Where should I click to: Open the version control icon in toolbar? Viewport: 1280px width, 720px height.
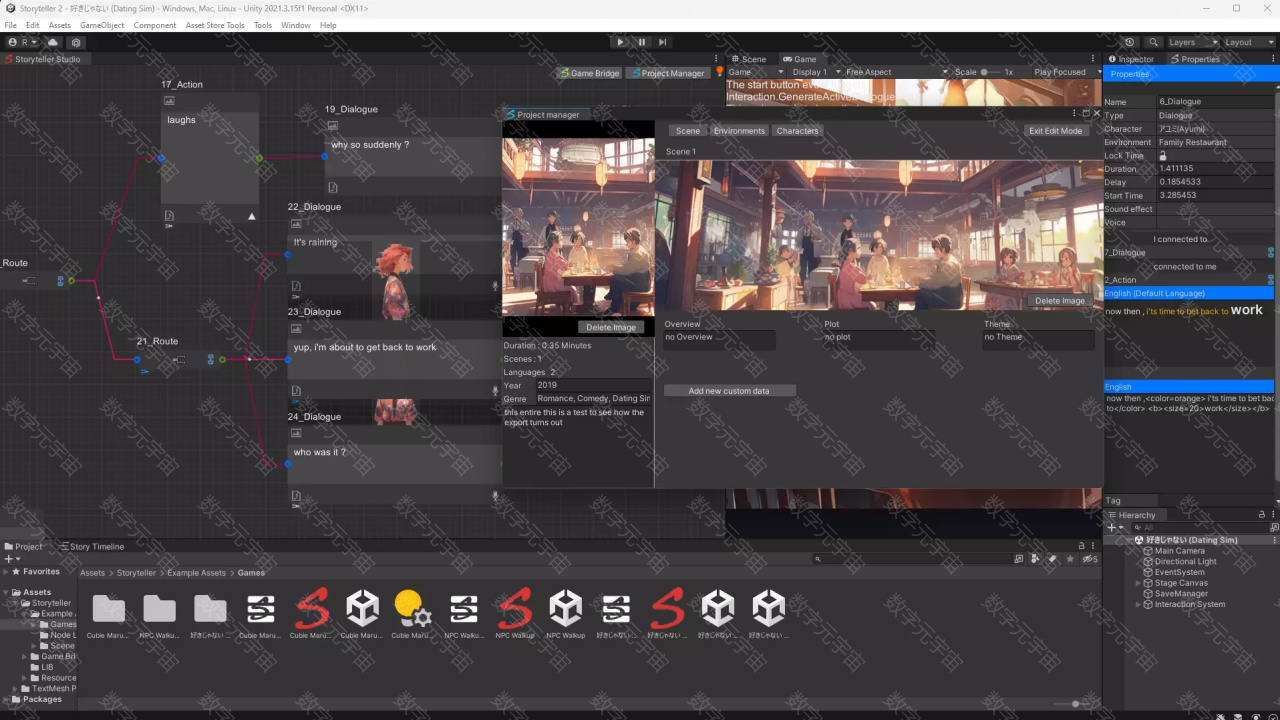coord(76,43)
